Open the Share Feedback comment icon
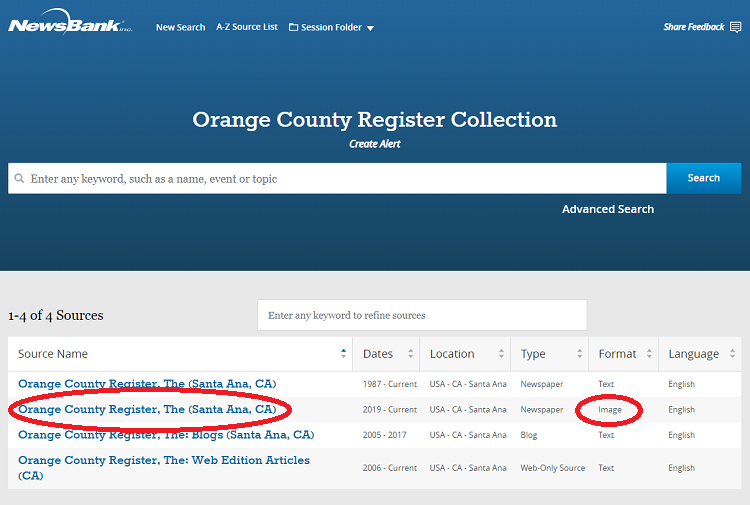Viewport: 750px width, 505px height. 735,27
